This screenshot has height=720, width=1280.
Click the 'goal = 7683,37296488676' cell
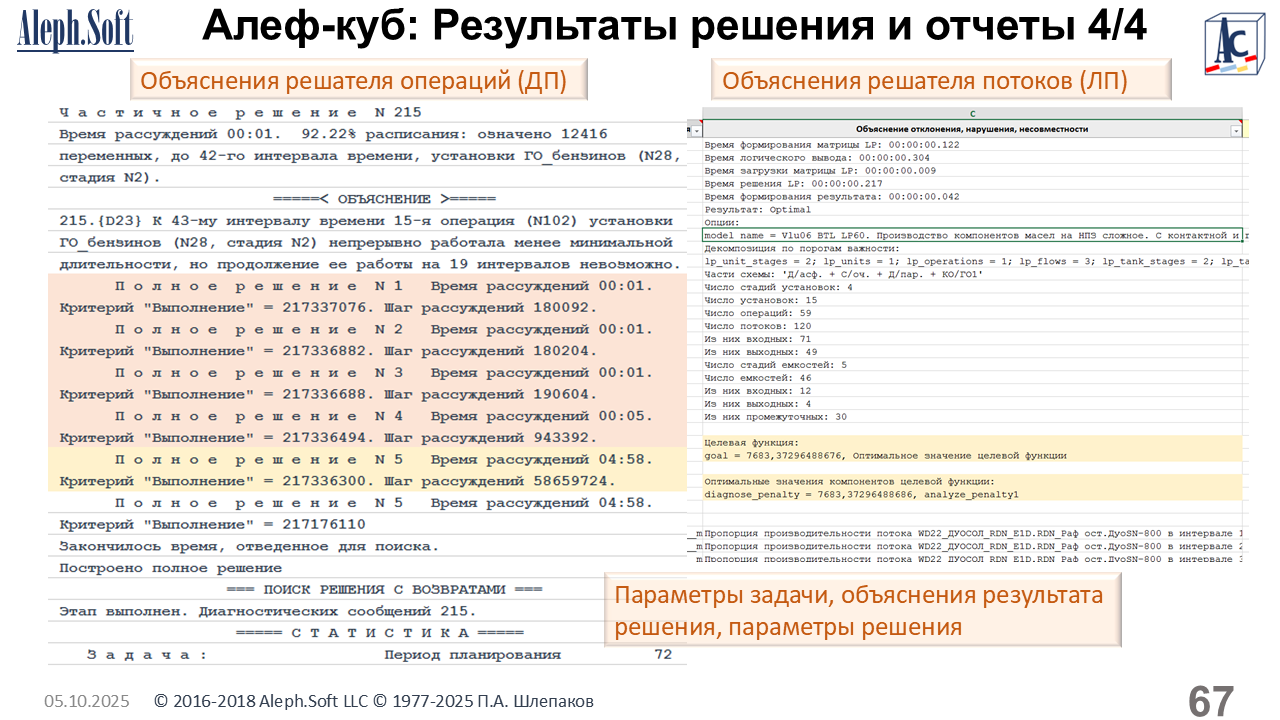[x=885, y=455]
